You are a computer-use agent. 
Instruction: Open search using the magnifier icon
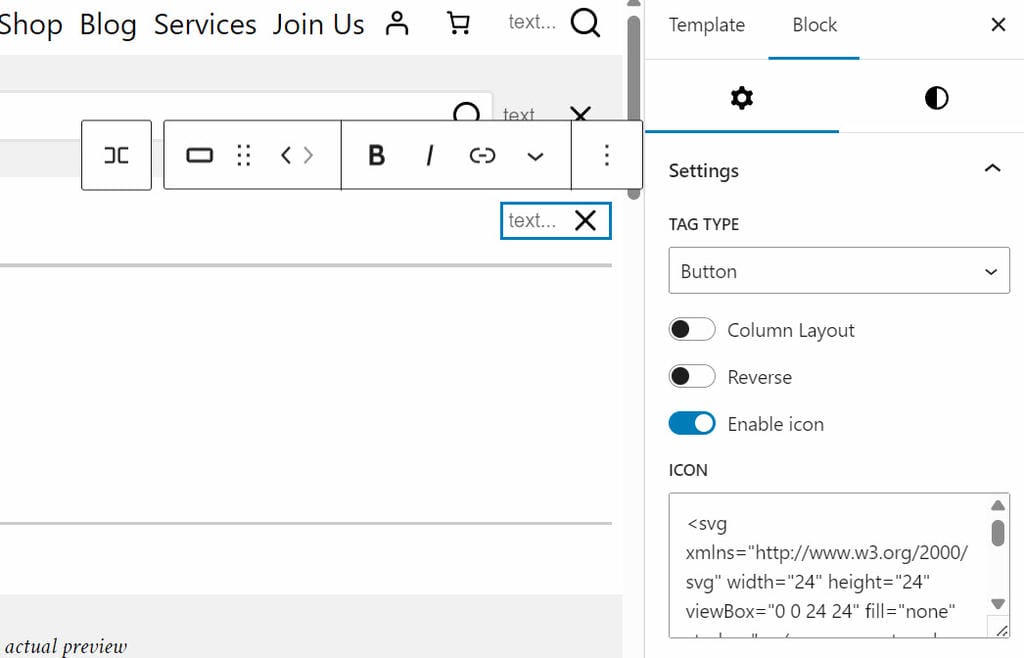[586, 22]
